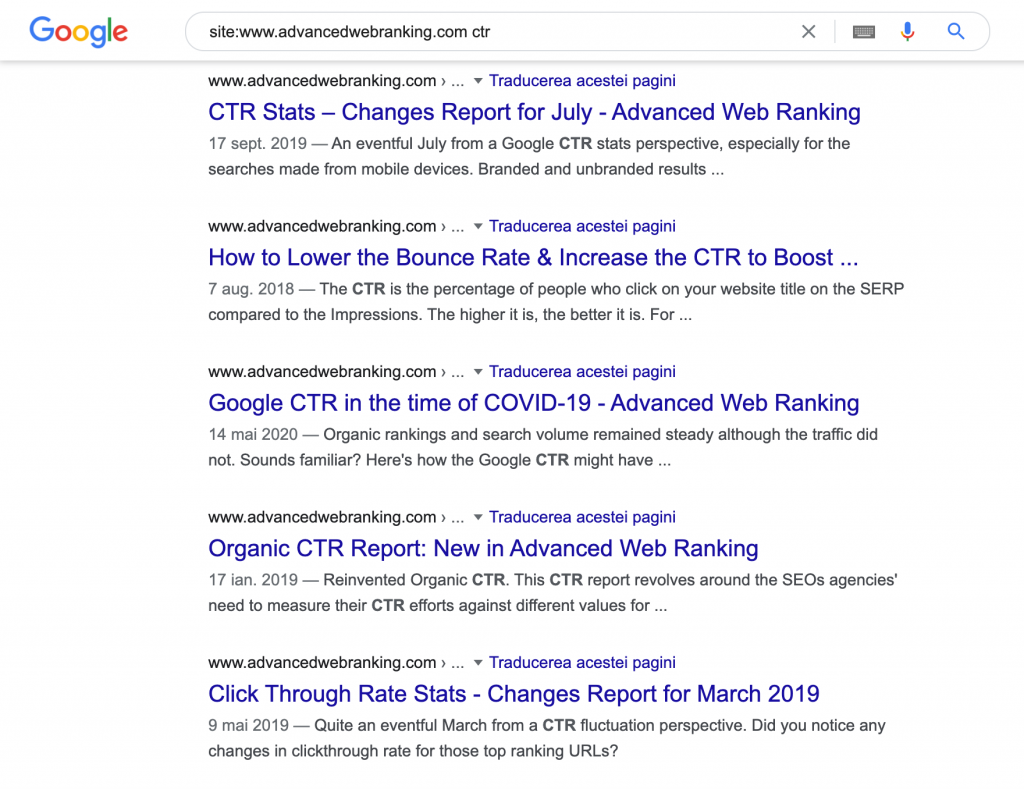Viewport: 1024px width, 789px height.
Task: Translate the Bounce Rate result page
Action: click(x=582, y=227)
